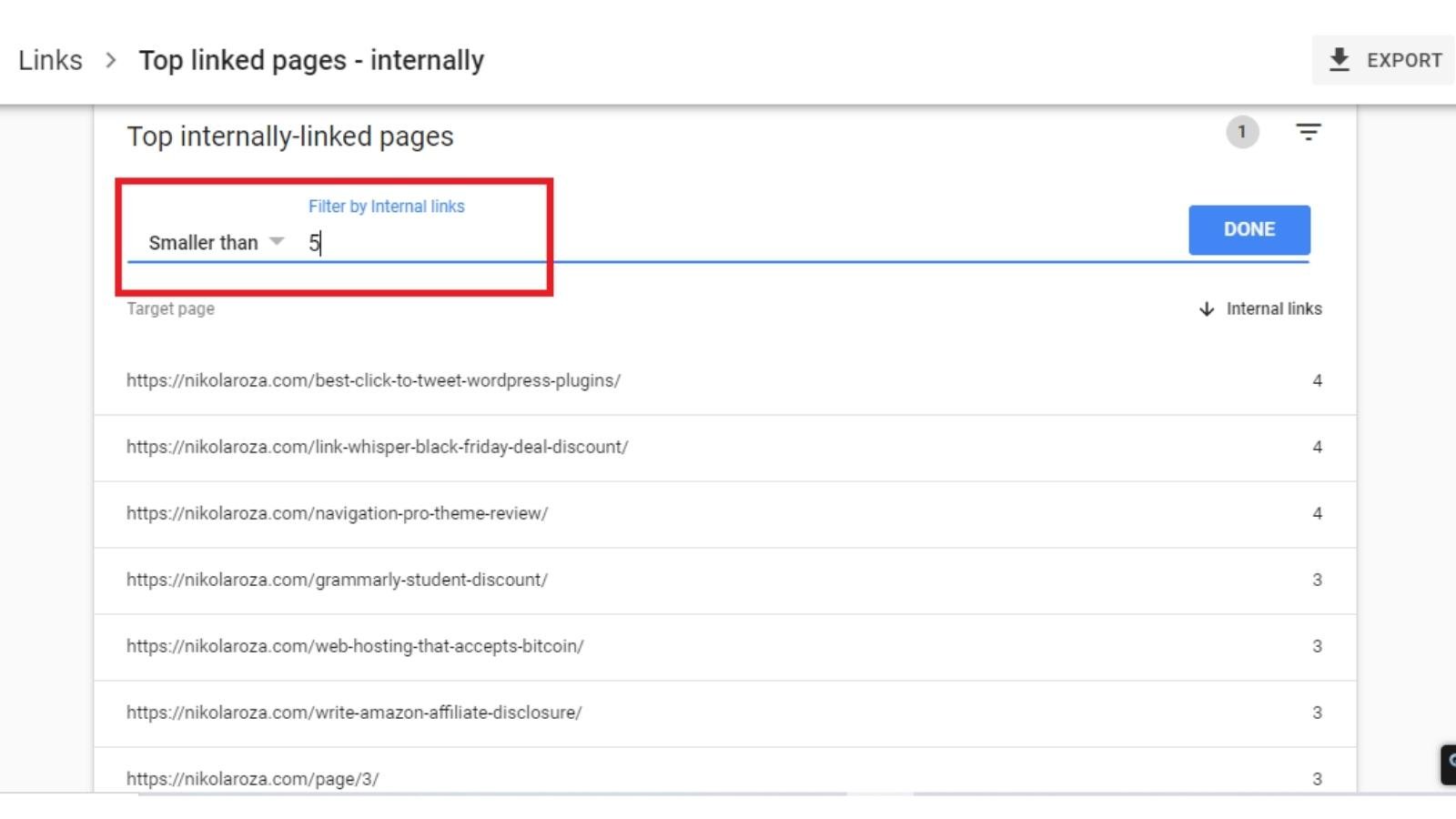Click Top internally-linked pages heading
The image size is (1456, 819).
(x=290, y=136)
